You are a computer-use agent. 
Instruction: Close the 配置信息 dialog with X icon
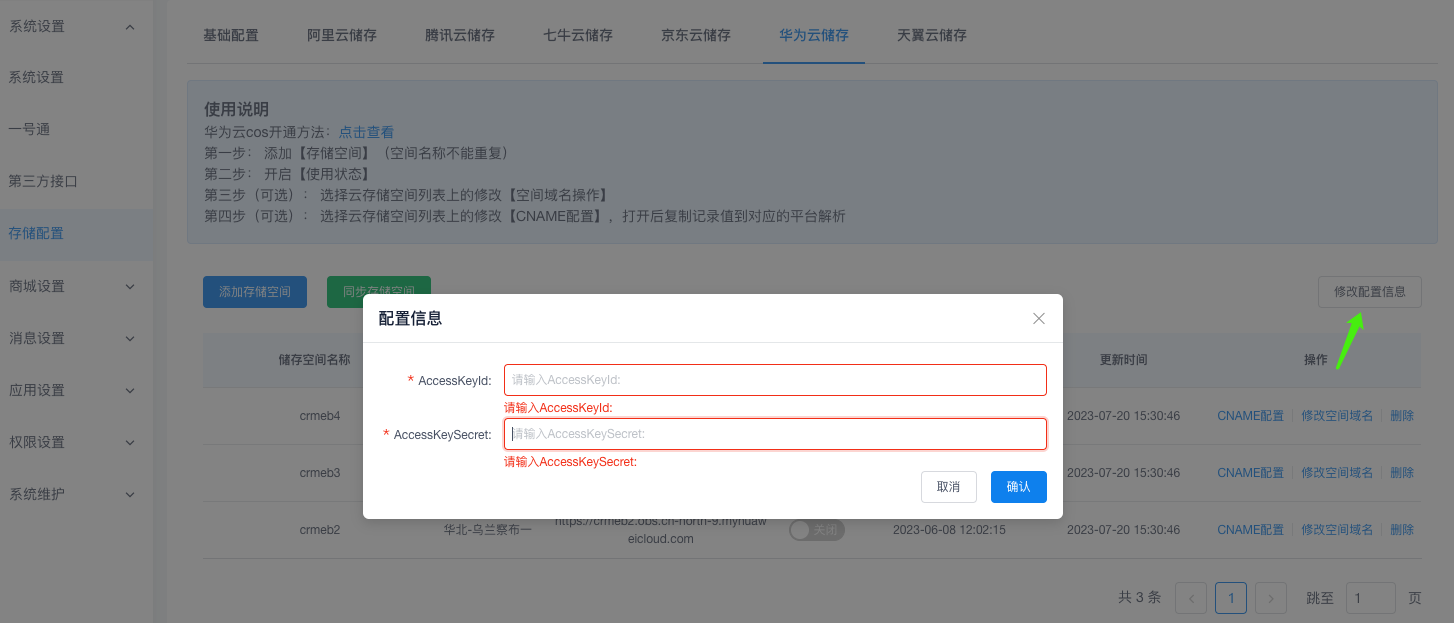pyautogui.click(x=1038, y=319)
